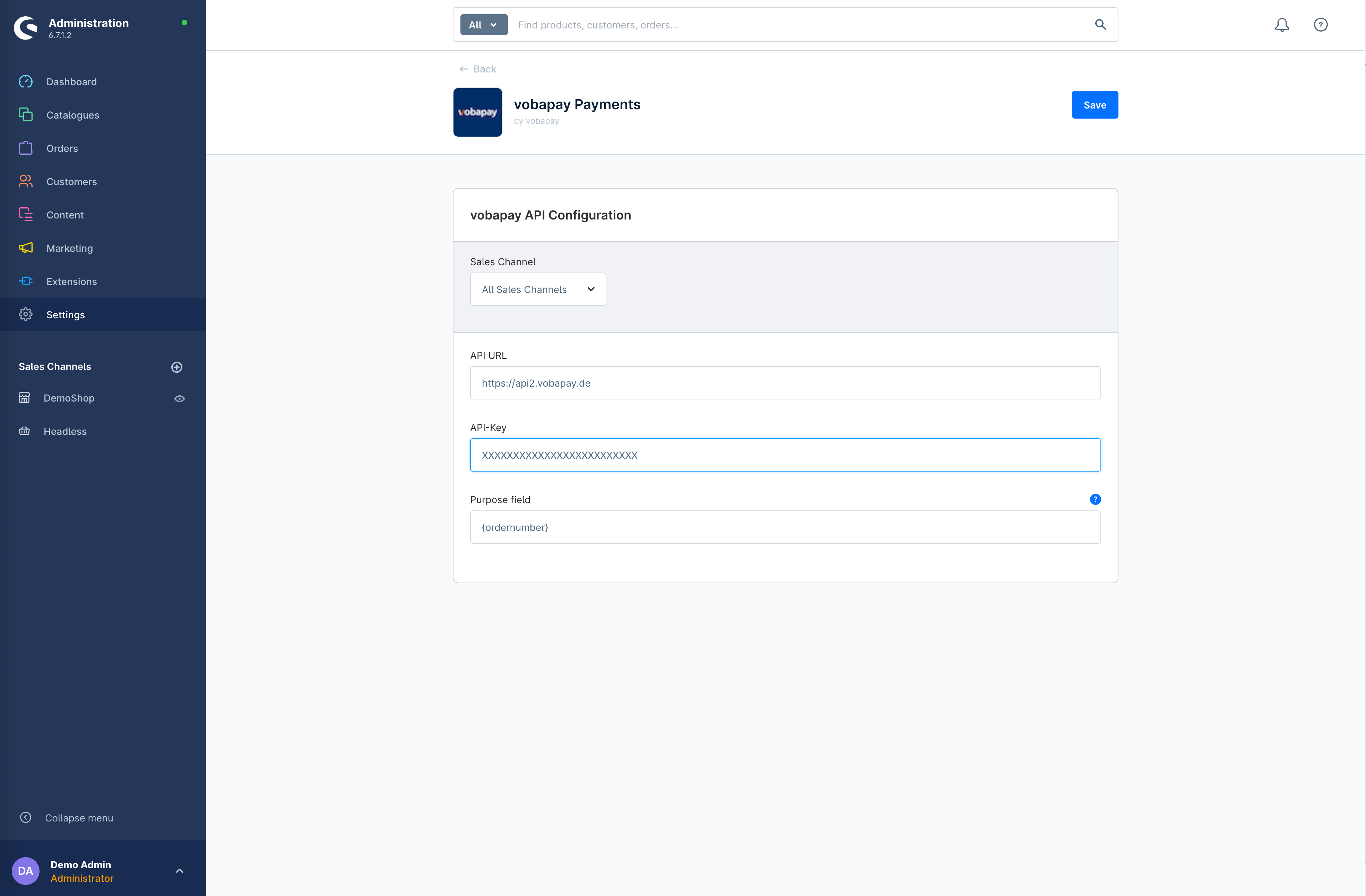
Task: Click the vobapay Payments title
Action: pyautogui.click(x=577, y=104)
